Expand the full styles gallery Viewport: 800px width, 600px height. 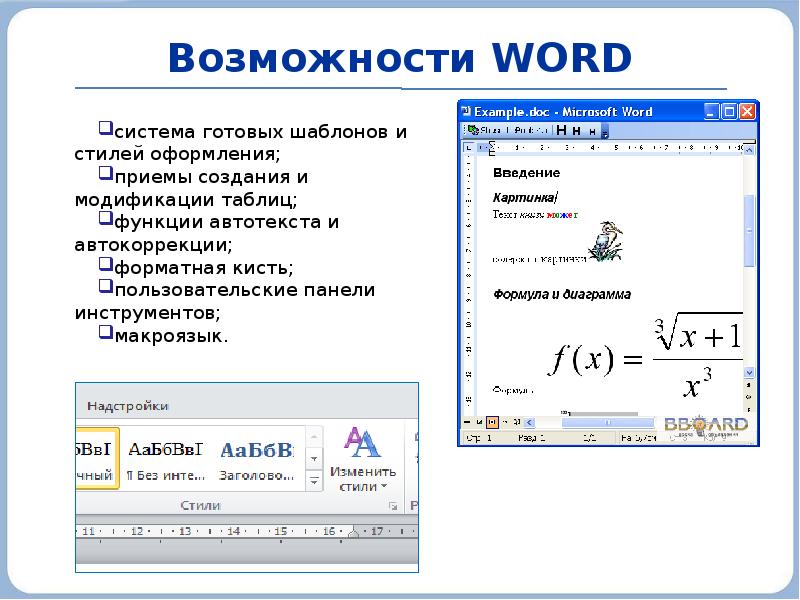[x=314, y=480]
